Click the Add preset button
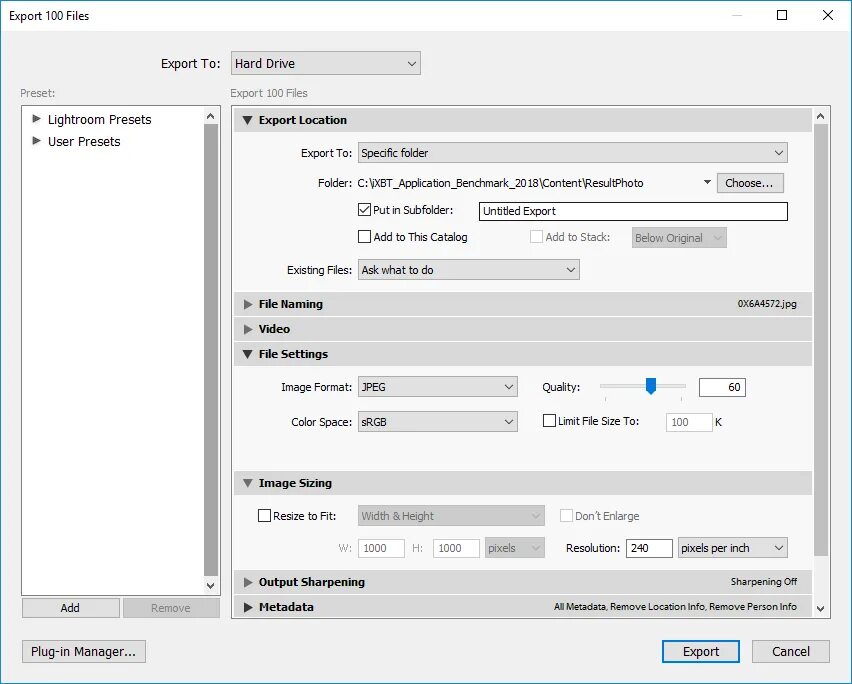The width and height of the screenshot is (852, 684). pos(71,608)
